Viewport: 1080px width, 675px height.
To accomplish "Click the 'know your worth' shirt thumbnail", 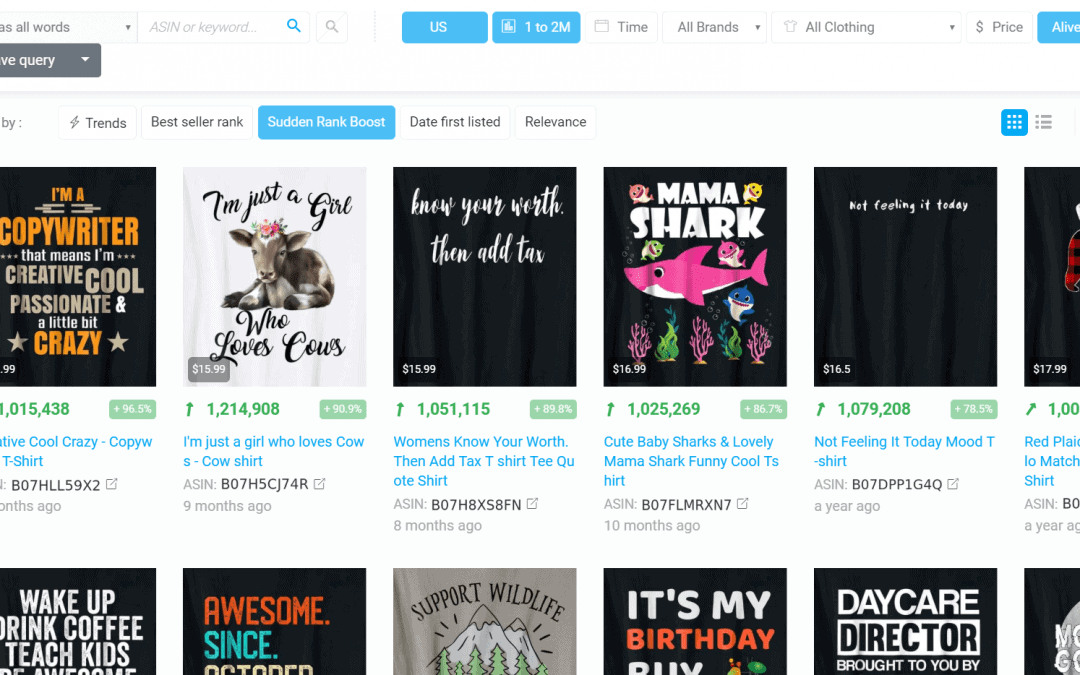I will click(485, 276).
